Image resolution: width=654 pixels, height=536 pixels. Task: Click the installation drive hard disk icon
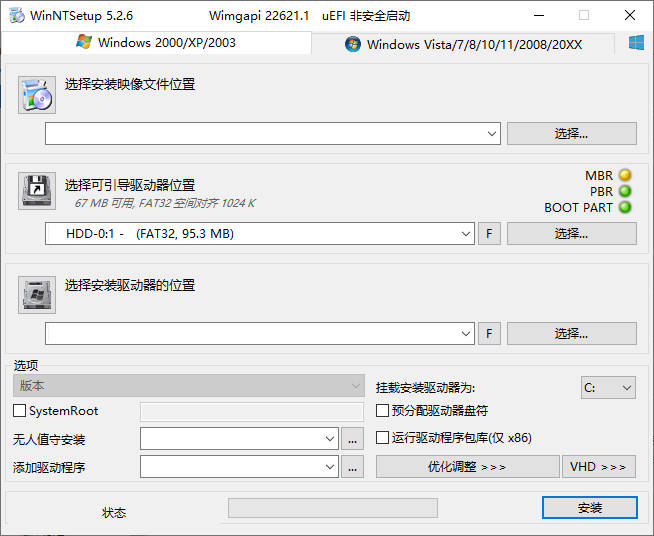coord(37,294)
